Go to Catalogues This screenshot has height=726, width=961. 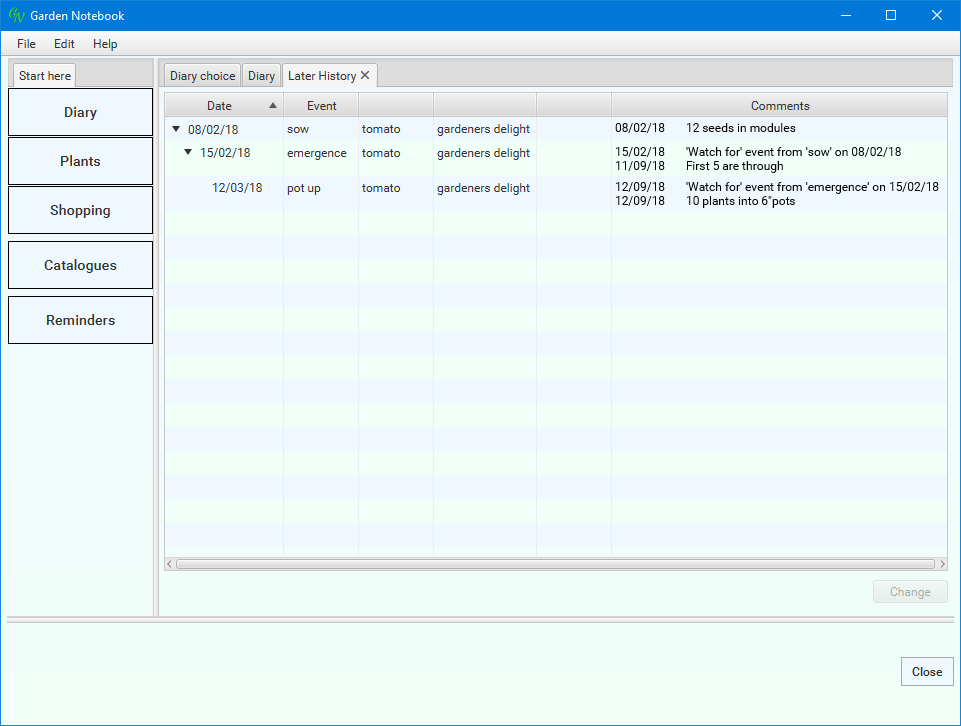tap(80, 265)
